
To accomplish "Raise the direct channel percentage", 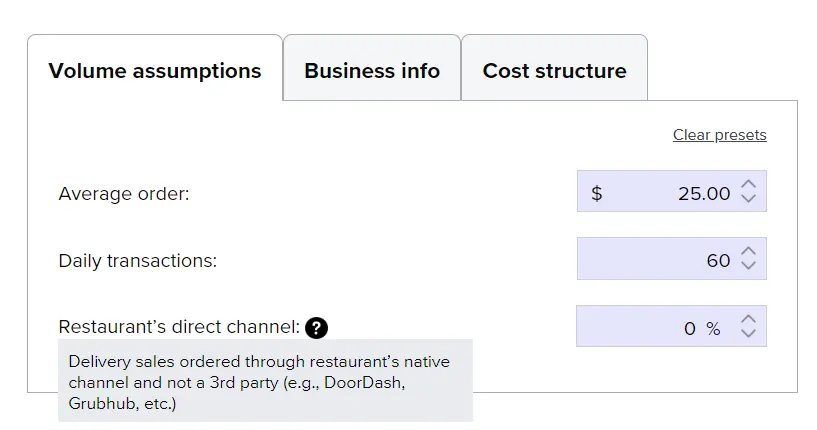I will coord(749,320).
